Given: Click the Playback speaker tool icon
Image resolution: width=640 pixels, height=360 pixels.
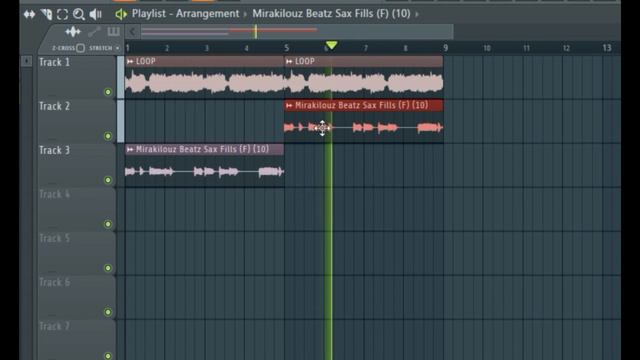Looking at the screenshot, I should 96,14.
